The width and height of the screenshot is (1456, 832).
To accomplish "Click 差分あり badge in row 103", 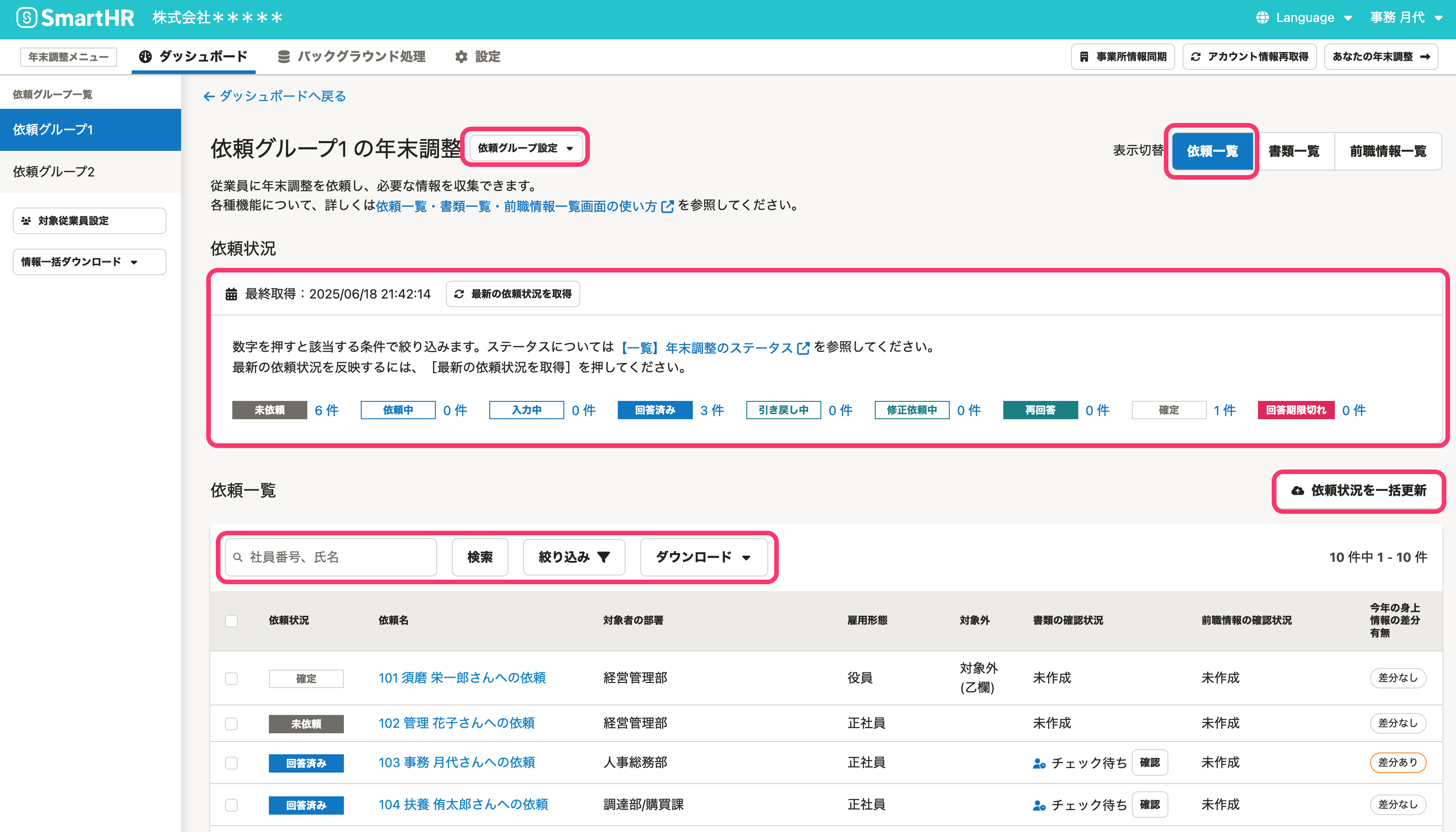I will (x=1398, y=763).
